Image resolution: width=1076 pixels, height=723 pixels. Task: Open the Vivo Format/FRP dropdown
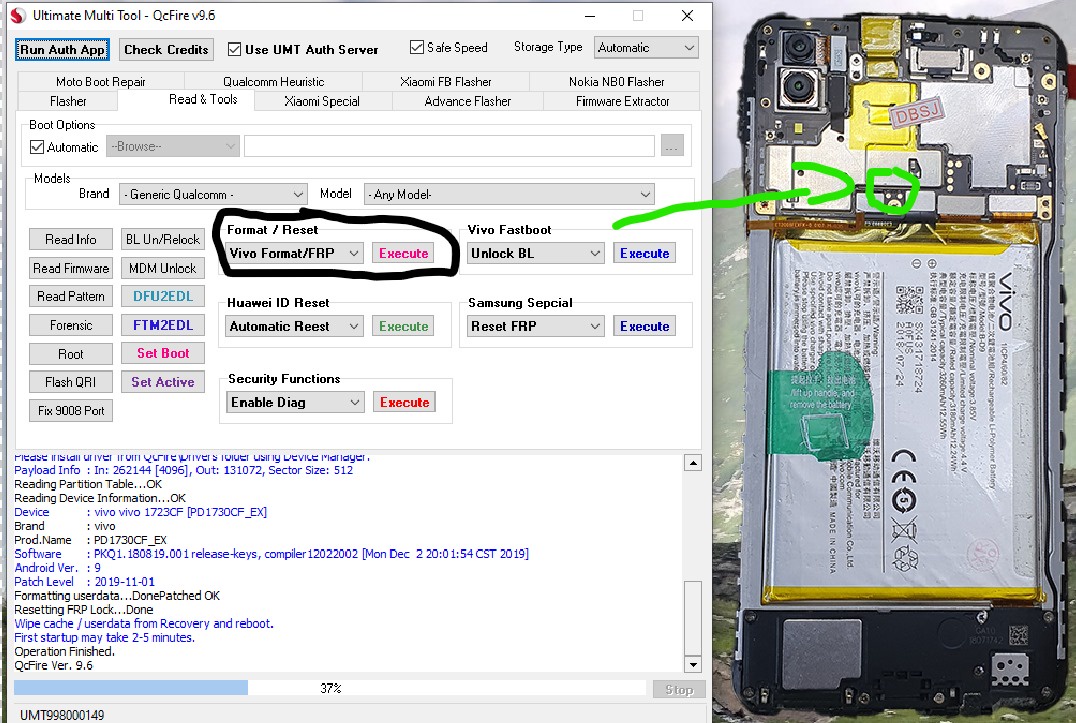pos(294,253)
